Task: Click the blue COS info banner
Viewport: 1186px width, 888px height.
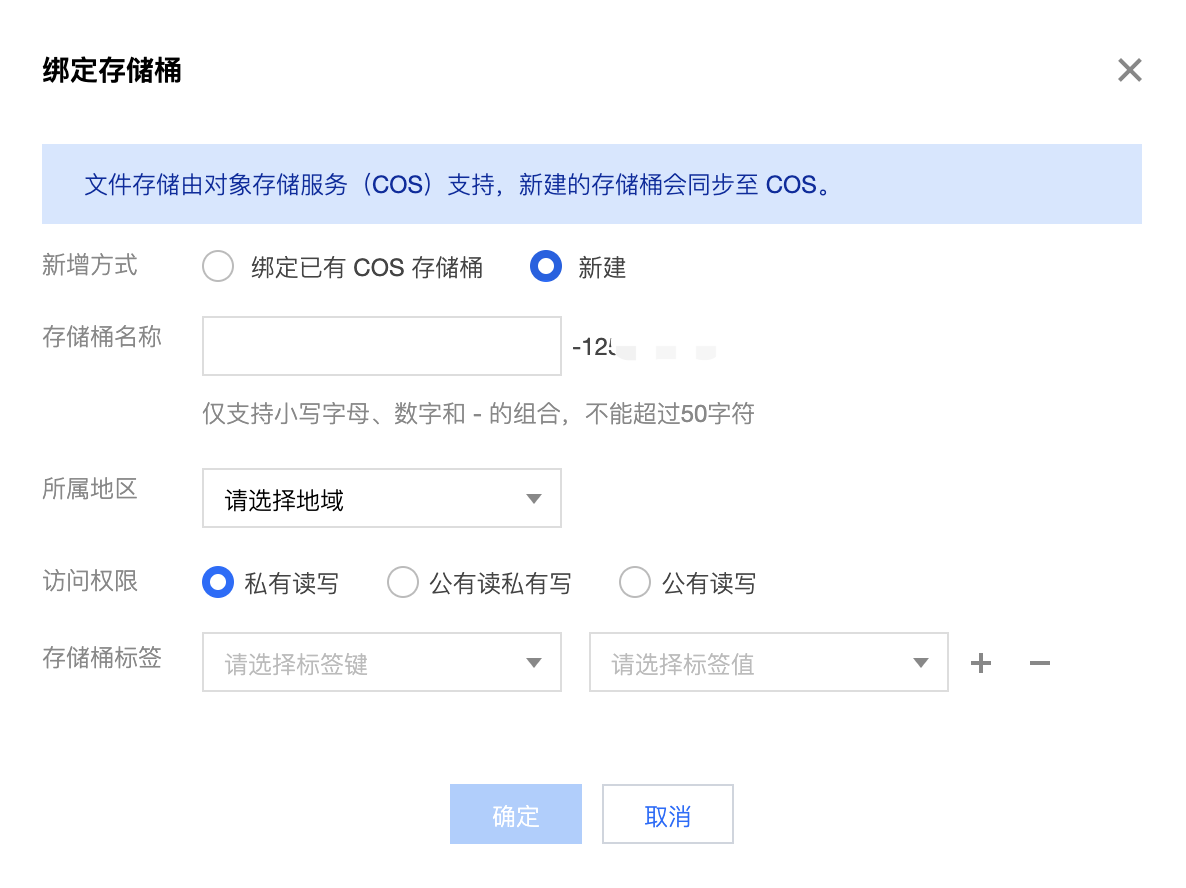Action: click(x=591, y=185)
